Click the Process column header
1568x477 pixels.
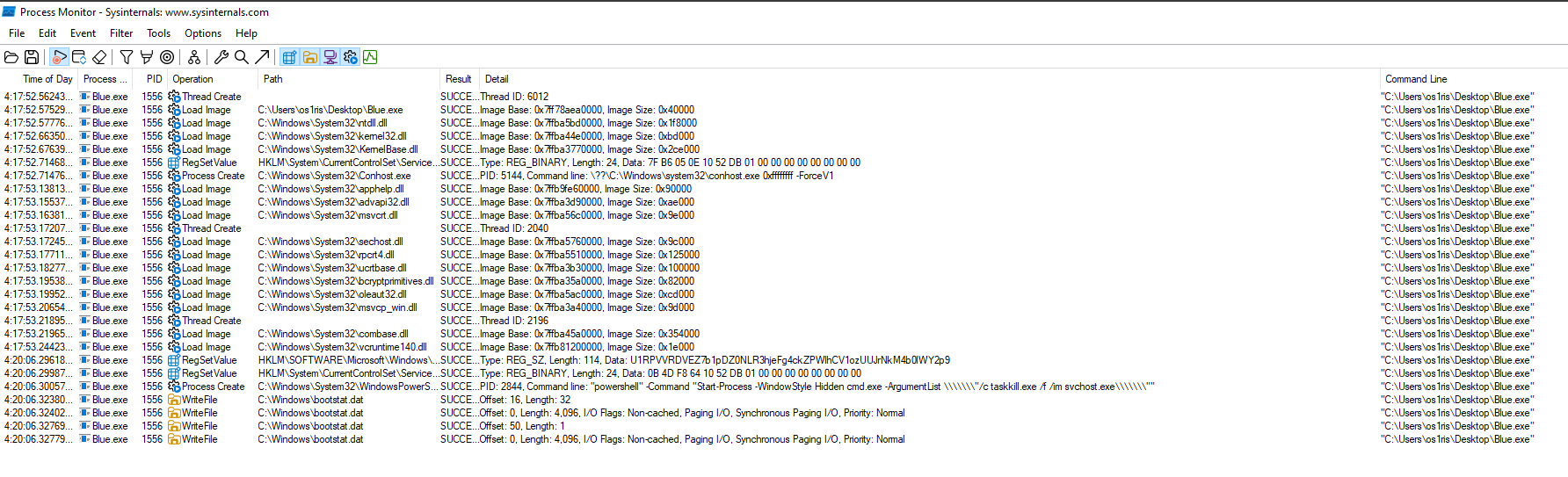[105, 79]
